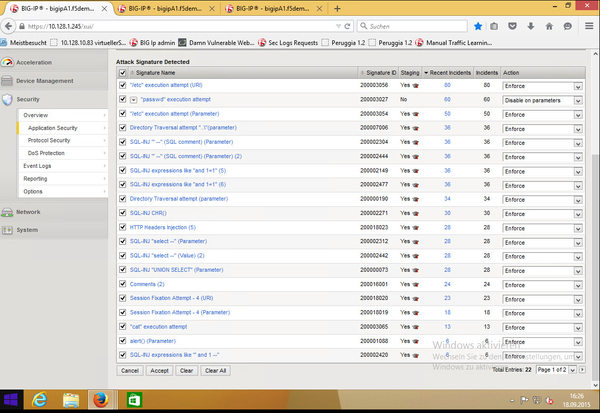Open Action dropdown for Comments (2) row
Image resolution: width=600 pixels, height=413 pixels.
(543, 285)
